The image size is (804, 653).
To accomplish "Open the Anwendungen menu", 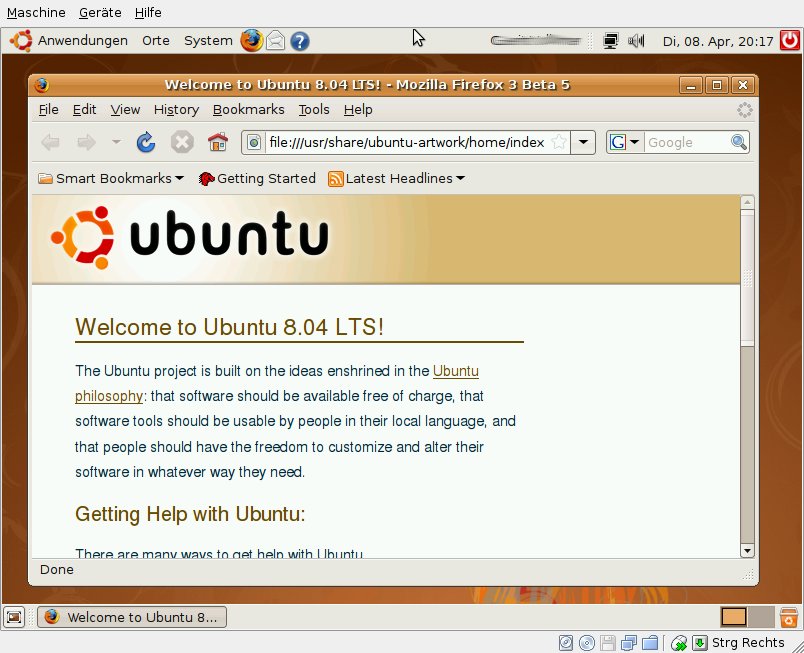I will [x=82, y=41].
